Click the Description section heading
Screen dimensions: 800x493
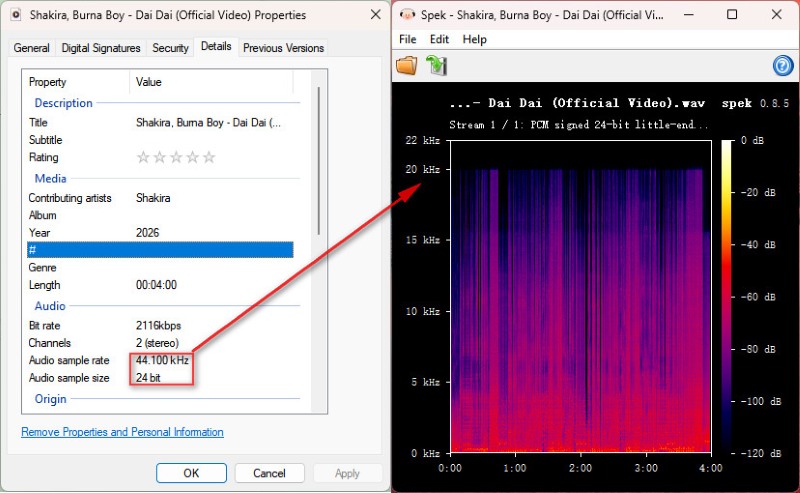click(x=63, y=103)
